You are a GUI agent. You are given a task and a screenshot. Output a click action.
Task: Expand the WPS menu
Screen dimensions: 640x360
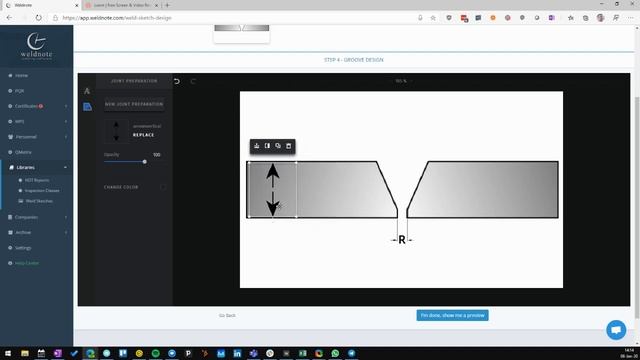(x=37, y=122)
